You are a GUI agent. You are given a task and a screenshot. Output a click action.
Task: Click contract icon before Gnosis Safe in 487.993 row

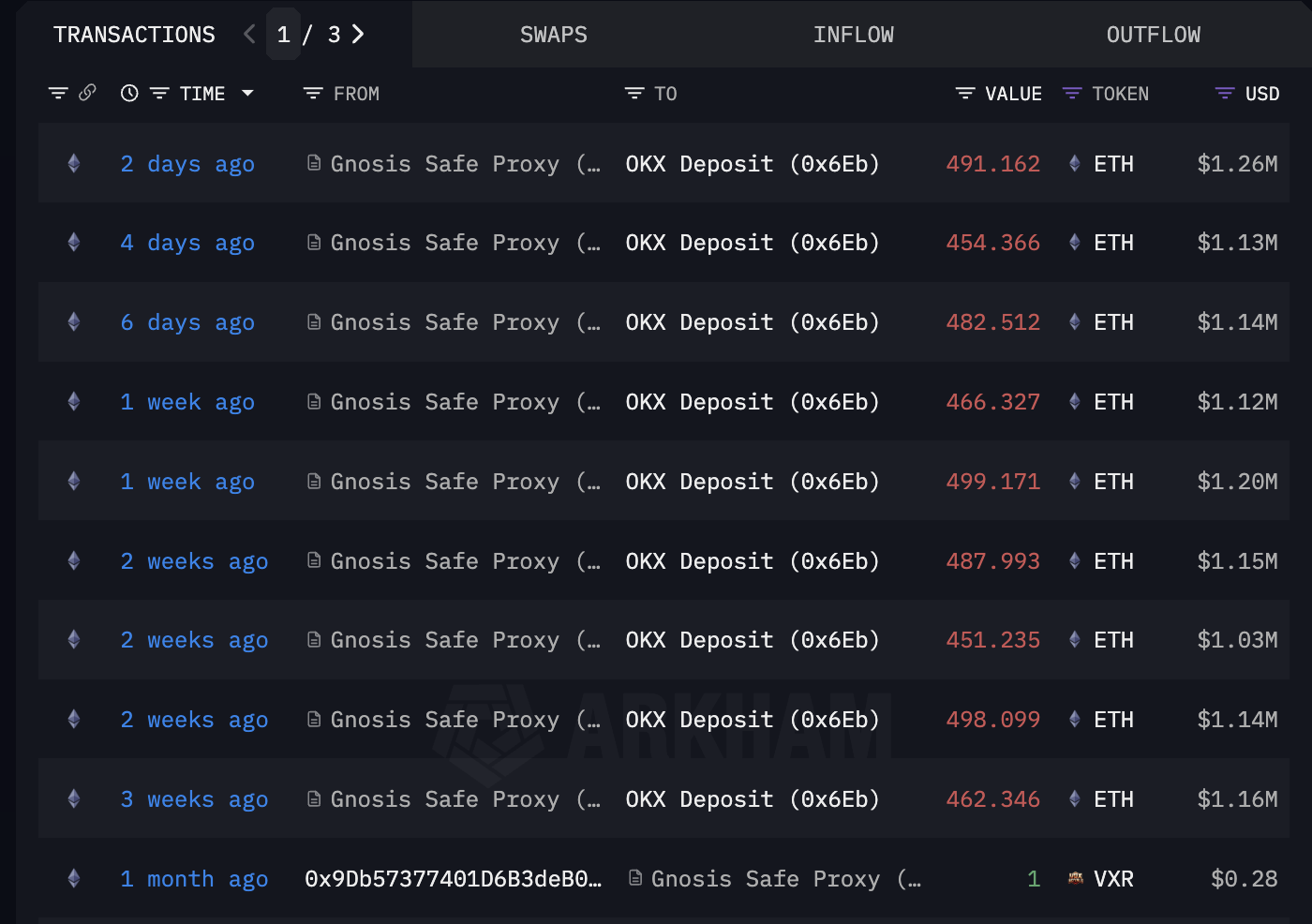coord(315,560)
